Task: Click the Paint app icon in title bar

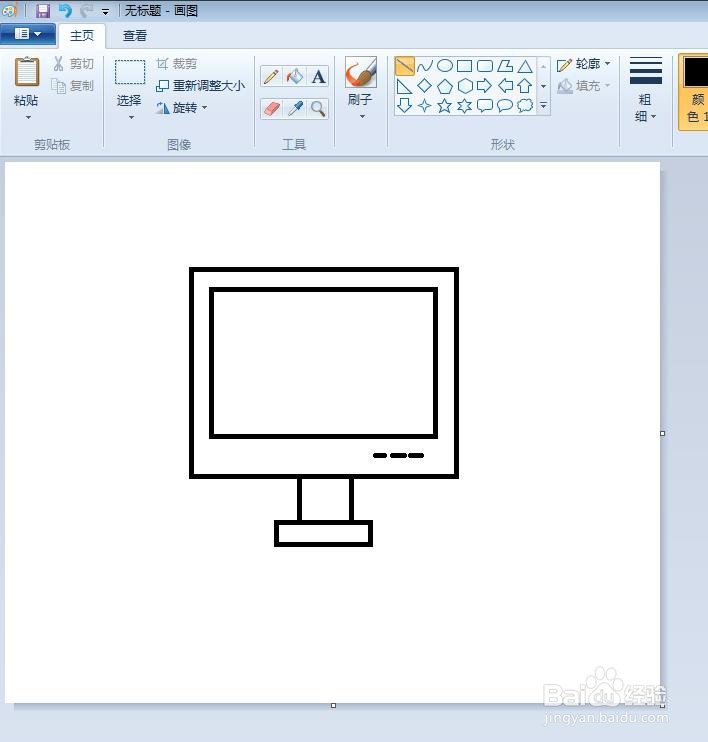Action: 10,10
